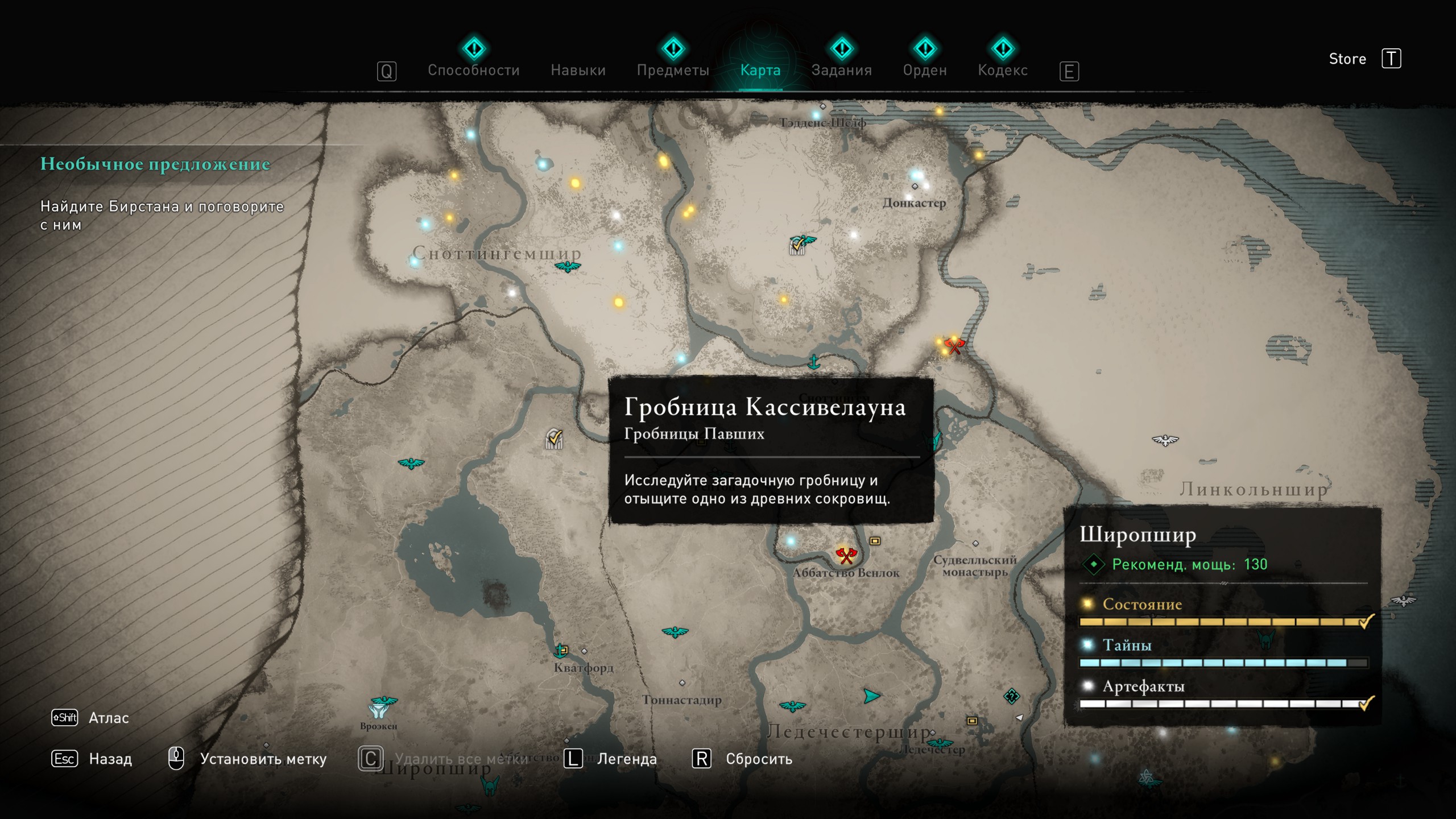The image size is (1456, 819).
Task: Select the white eagle viewpoint in Линкольншир
Action: (x=1165, y=440)
